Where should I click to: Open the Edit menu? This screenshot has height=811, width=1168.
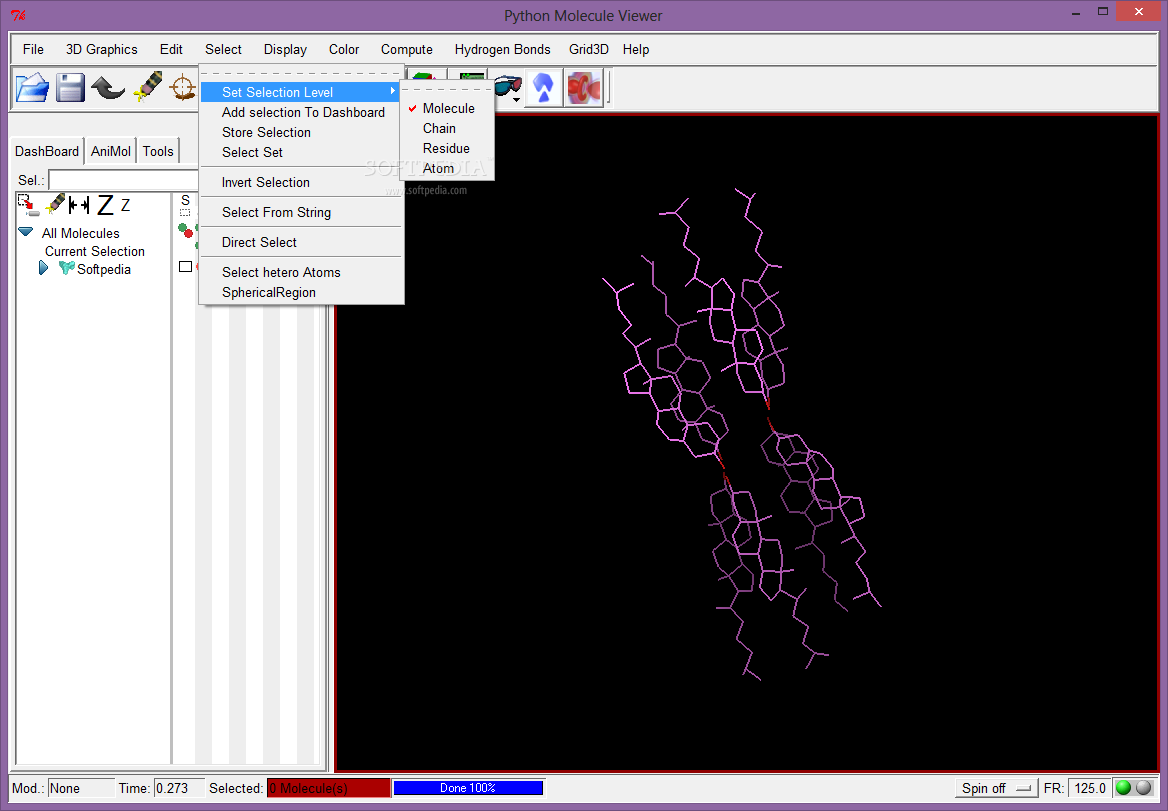click(x=171, y=49)
